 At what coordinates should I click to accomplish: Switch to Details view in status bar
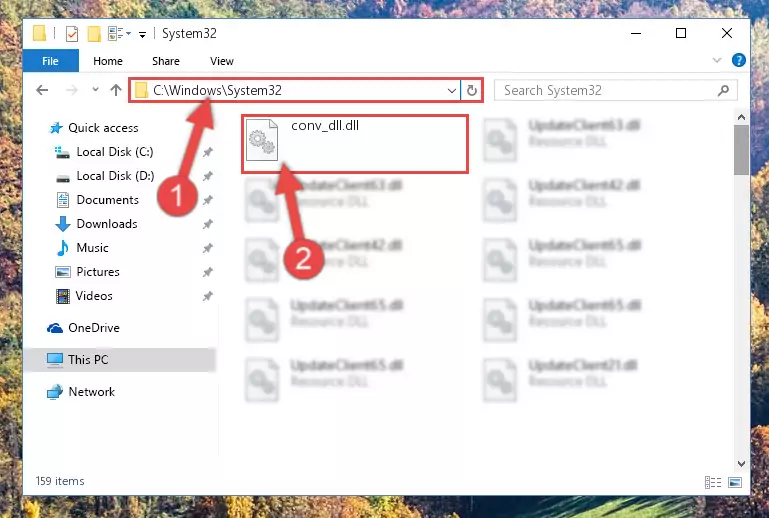click(713, 482)
